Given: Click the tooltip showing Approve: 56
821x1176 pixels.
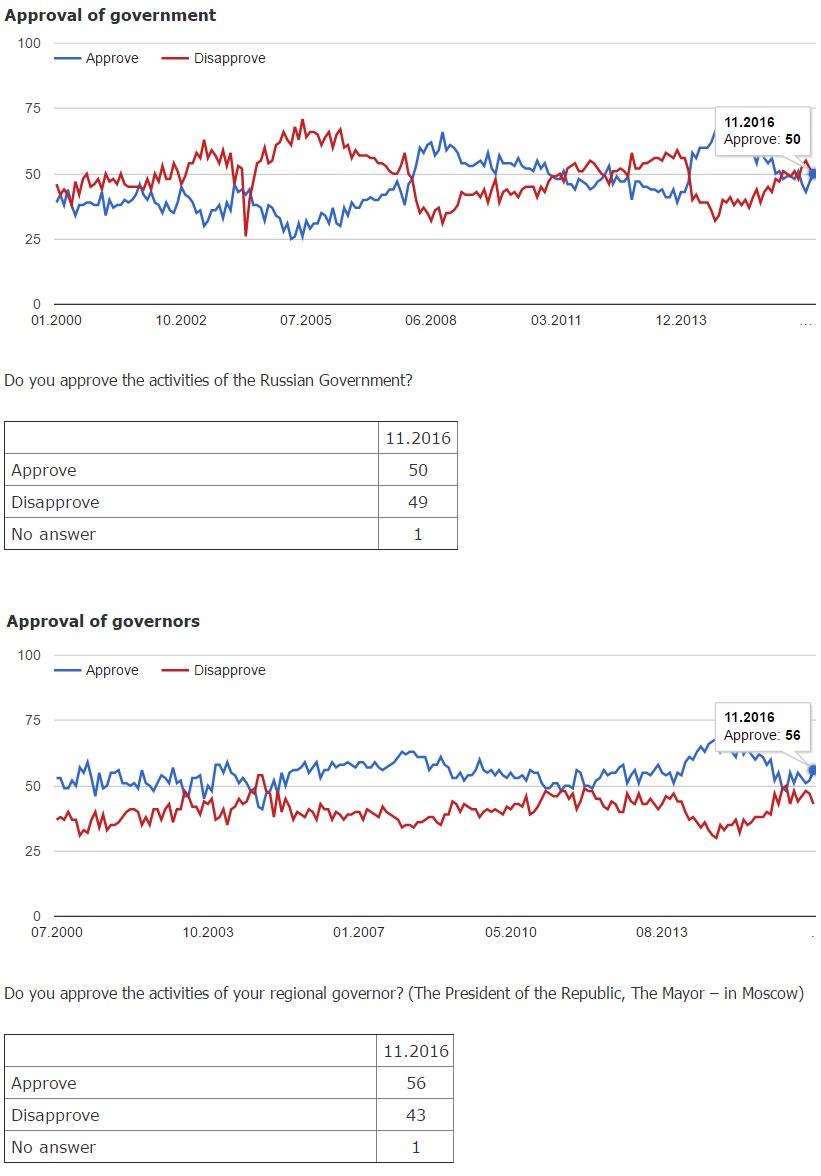Looking at the screenshot, I should click(x=762, y=727).
